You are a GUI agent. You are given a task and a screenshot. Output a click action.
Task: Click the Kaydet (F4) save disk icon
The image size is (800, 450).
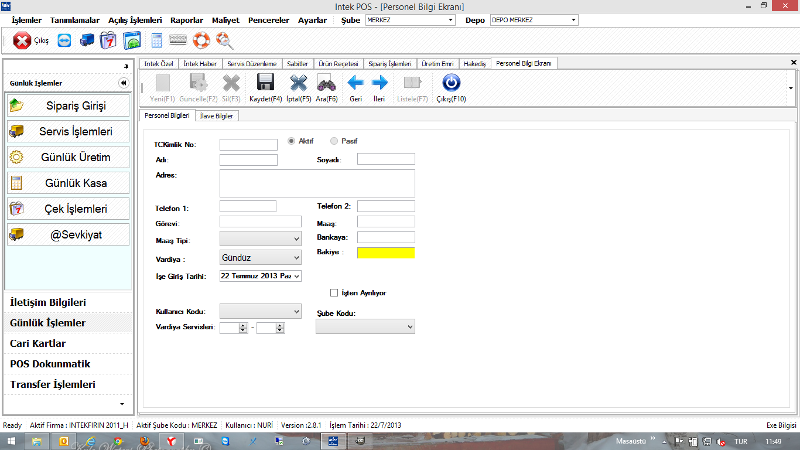[265, 83]
